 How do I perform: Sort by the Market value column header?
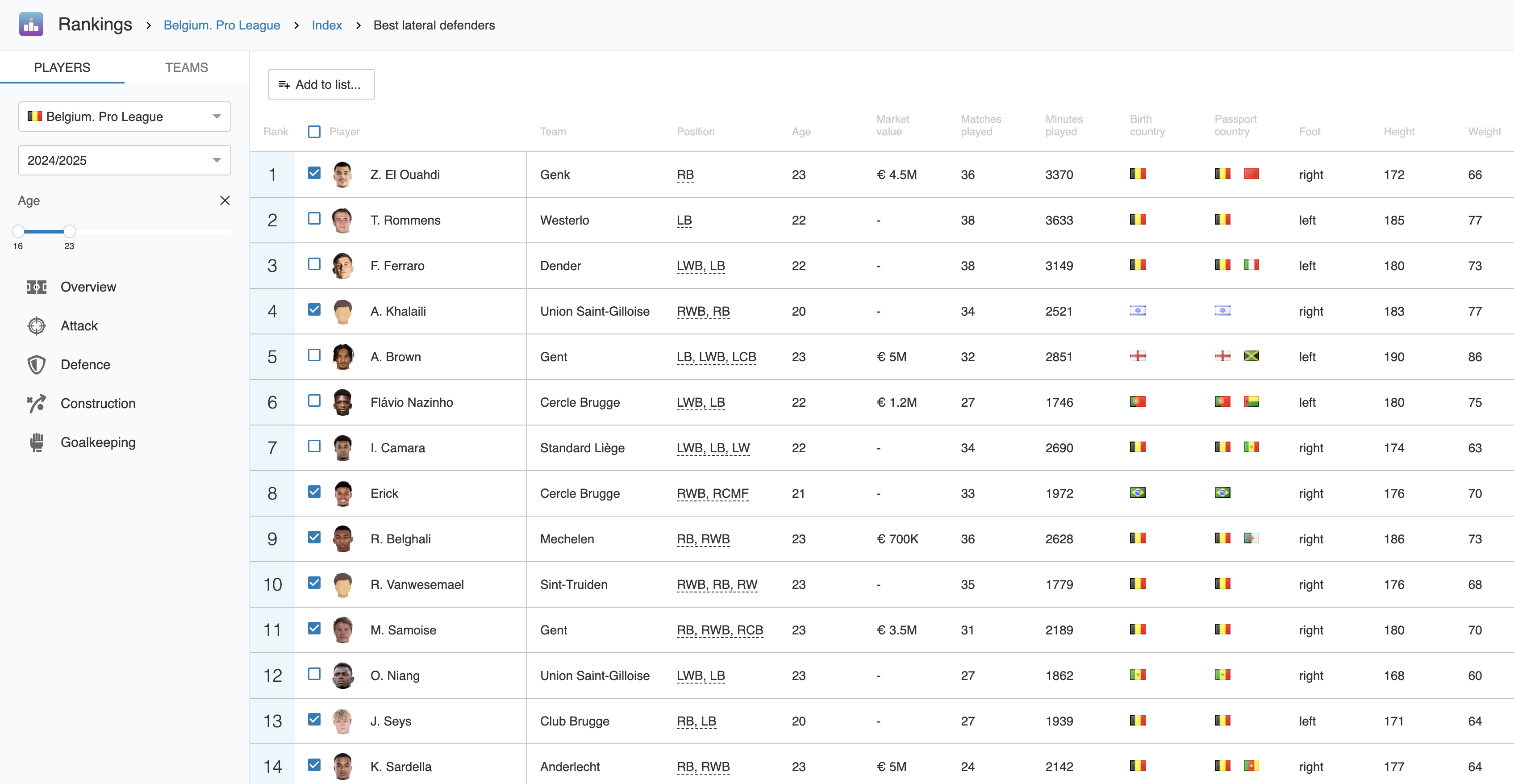[x=892, y=125]
